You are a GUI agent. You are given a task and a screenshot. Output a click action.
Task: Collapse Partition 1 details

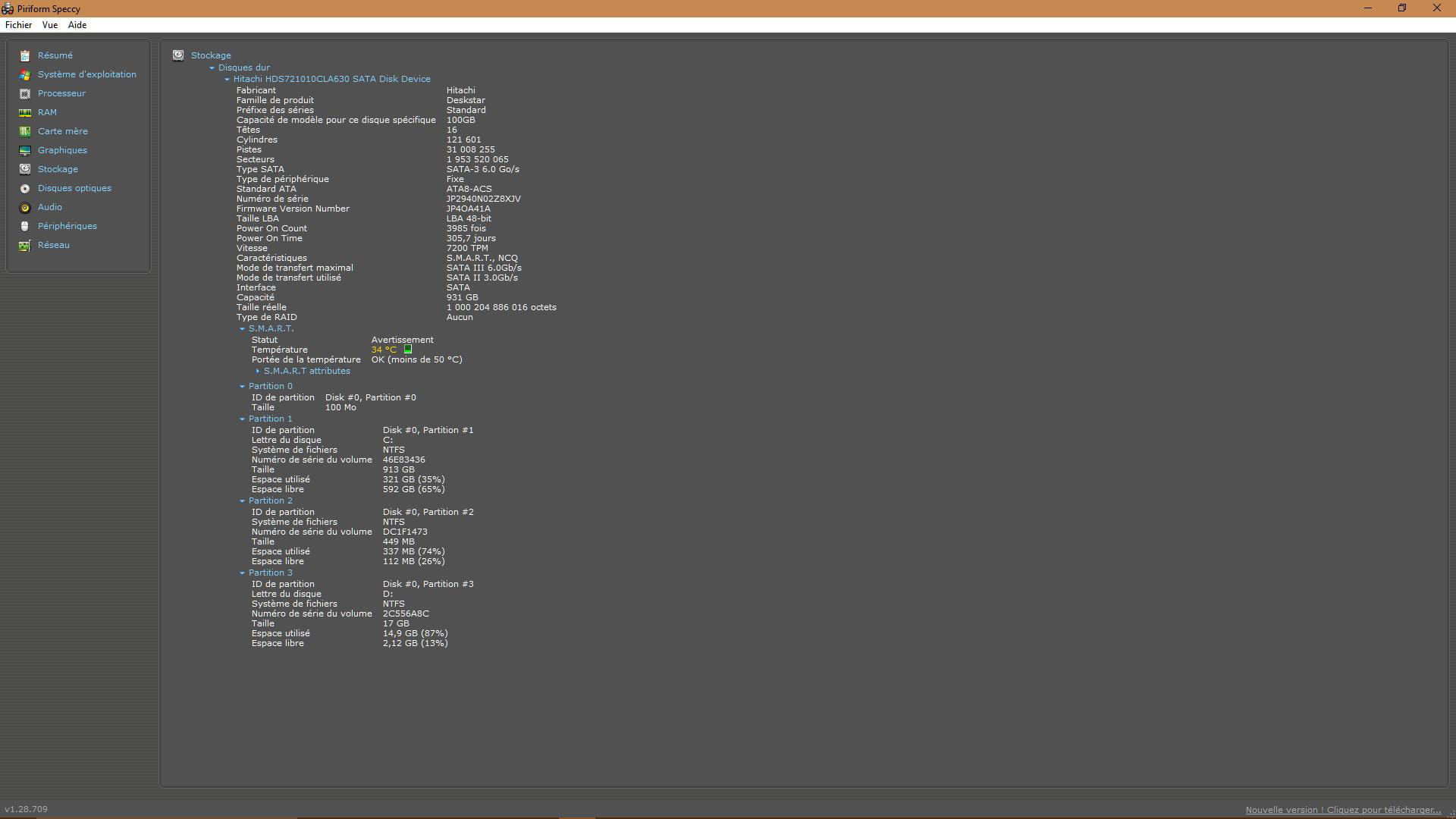(242, 419)
